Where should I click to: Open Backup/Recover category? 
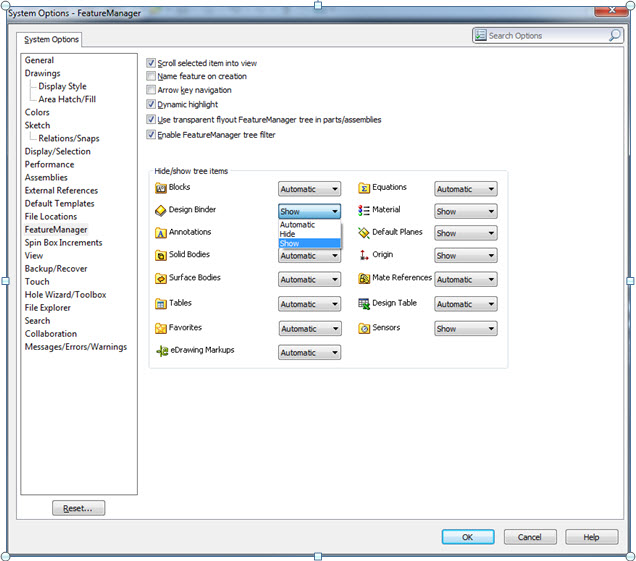click(56, 269)
